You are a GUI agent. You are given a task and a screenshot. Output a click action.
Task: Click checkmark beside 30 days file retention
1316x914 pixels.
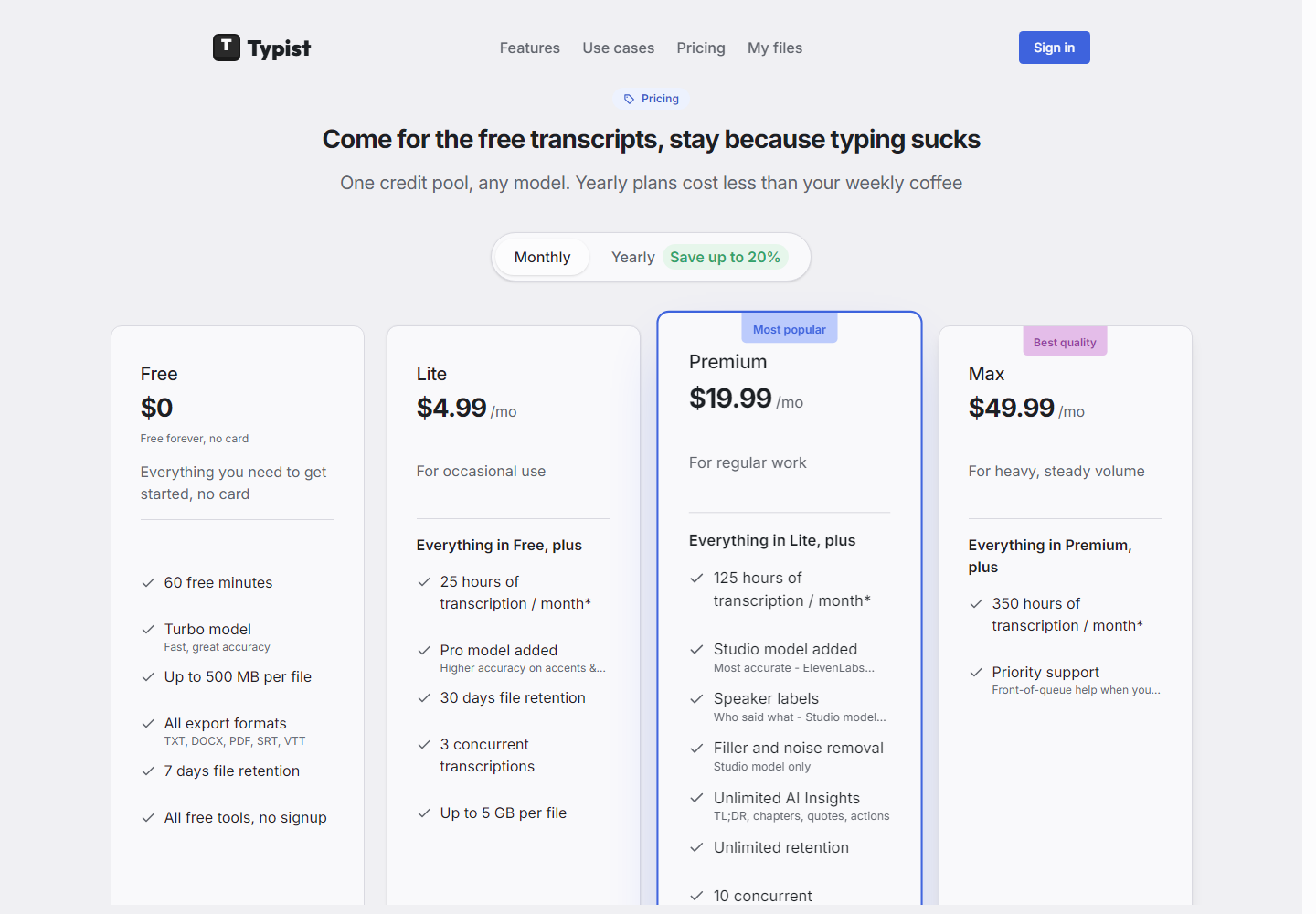pos(424,698)
